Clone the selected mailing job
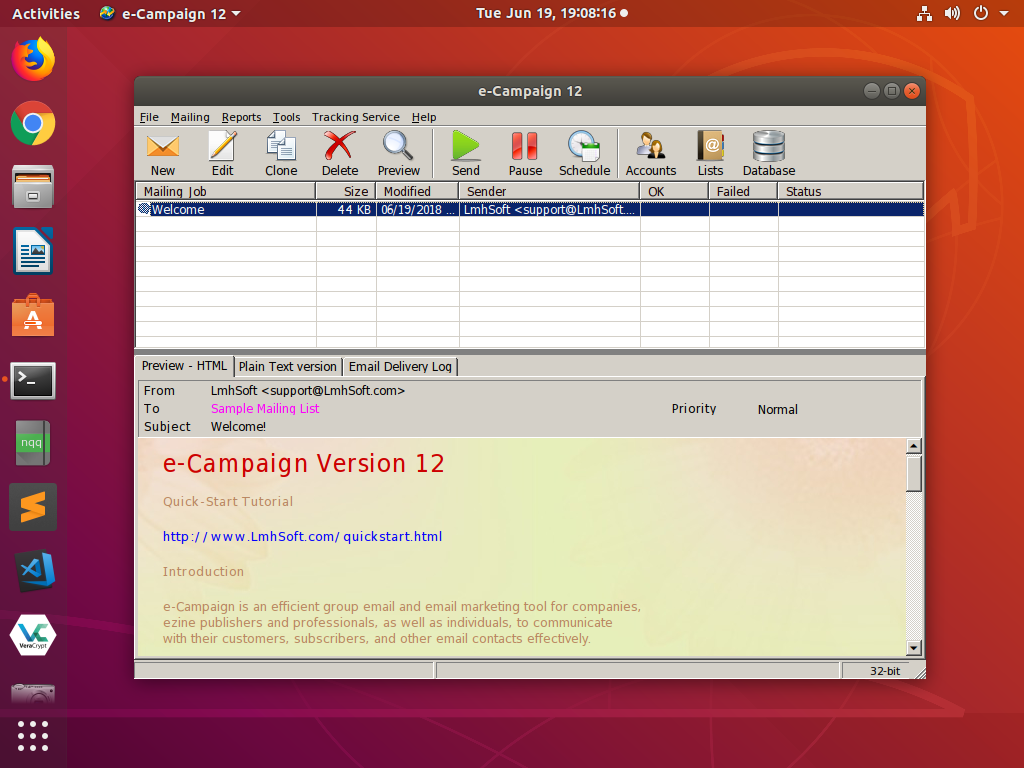 point(281,153)
